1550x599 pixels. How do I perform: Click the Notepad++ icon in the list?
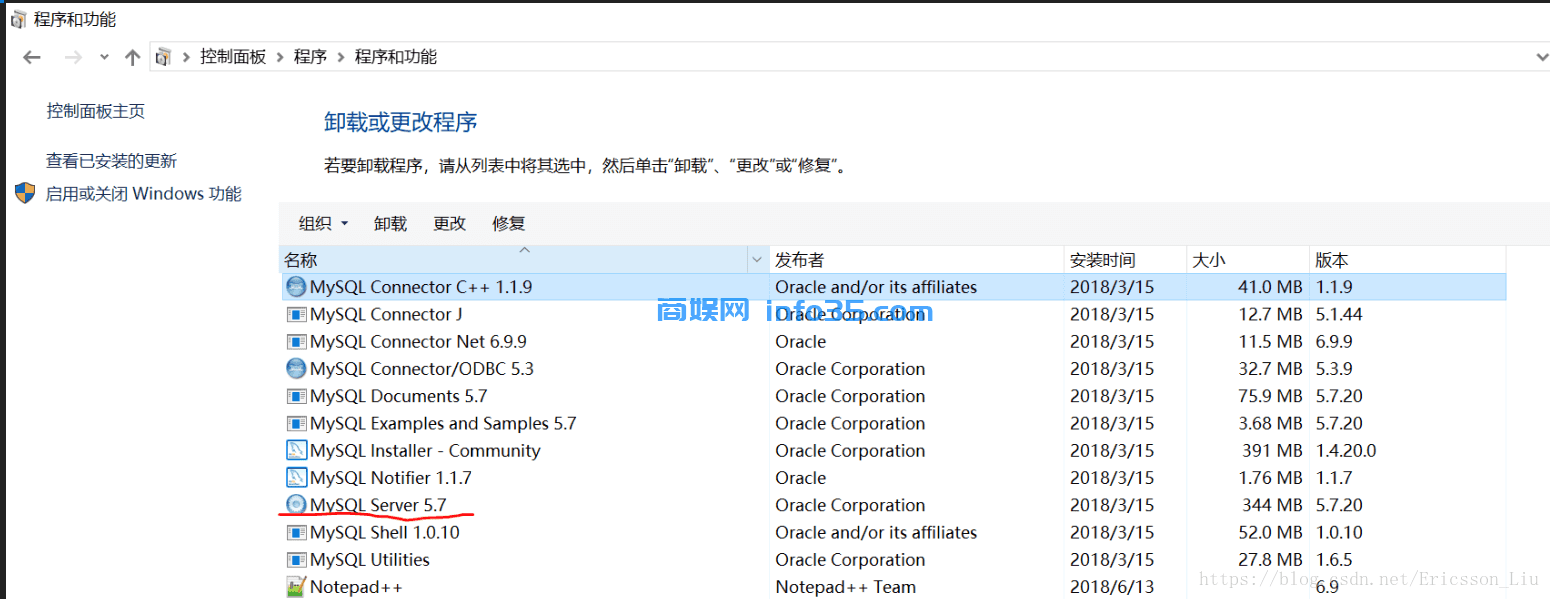tap(296, 586)
